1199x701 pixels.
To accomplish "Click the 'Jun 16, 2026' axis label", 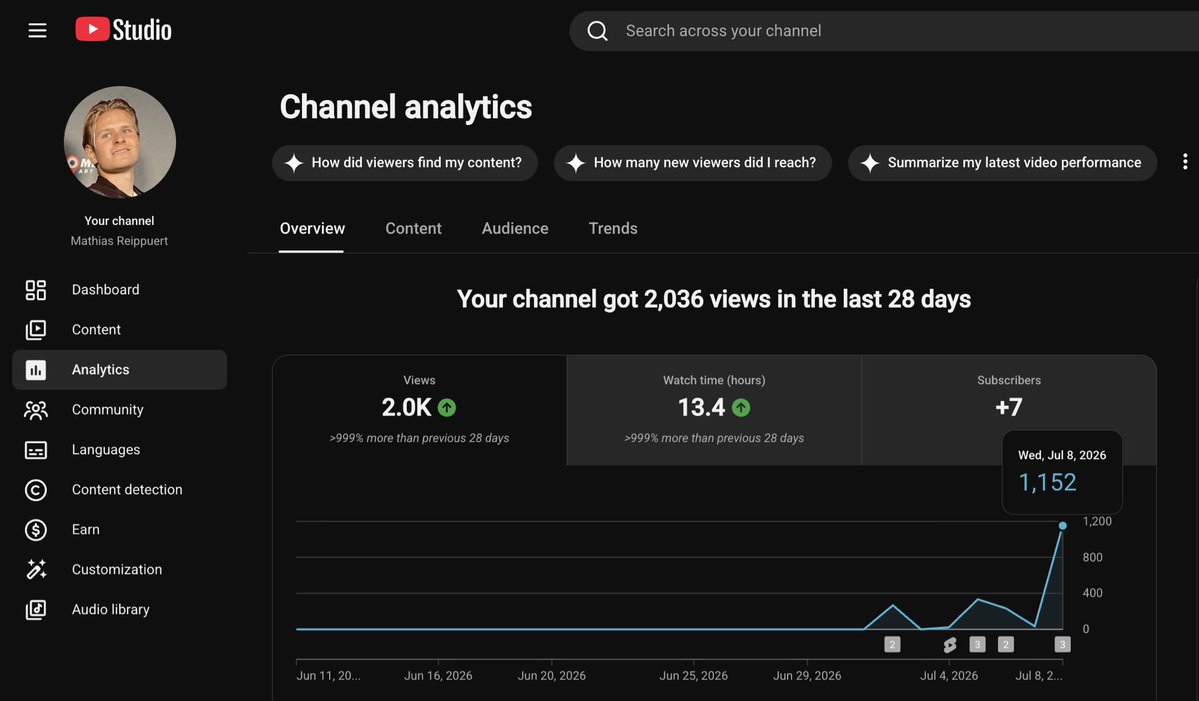I will tap(438, 676).
